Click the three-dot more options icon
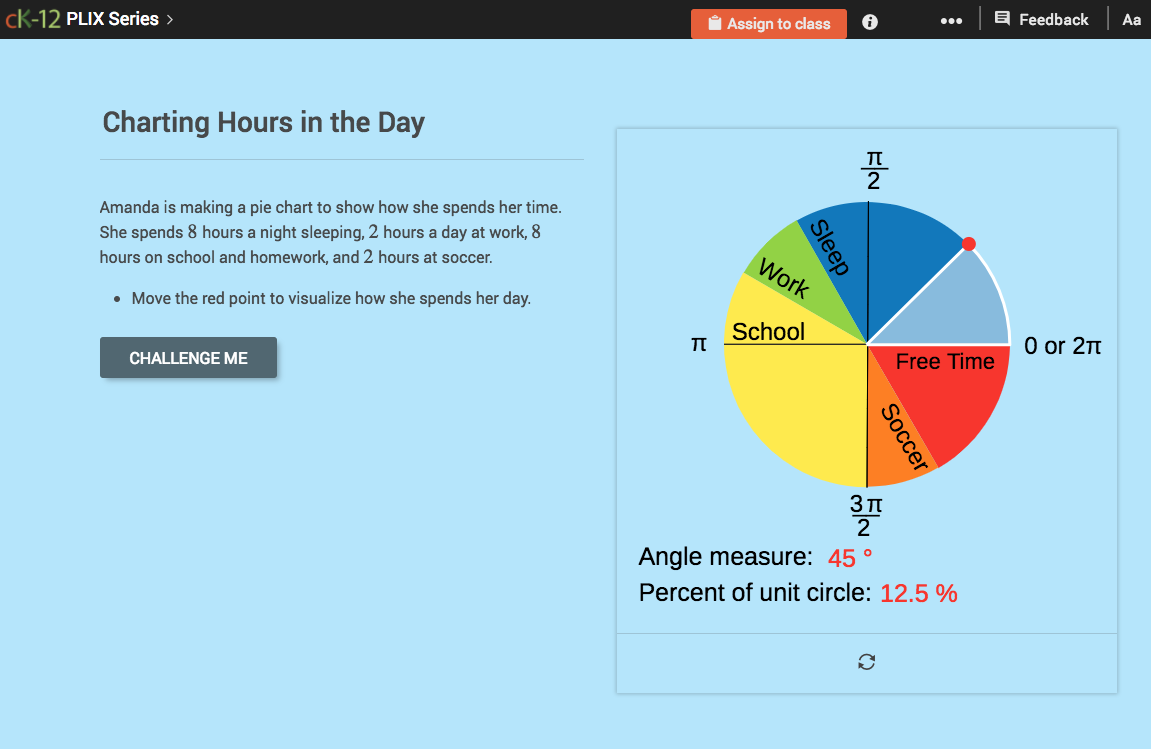The width and height of the screenshot is (1151, 749). tap(951, 20)
